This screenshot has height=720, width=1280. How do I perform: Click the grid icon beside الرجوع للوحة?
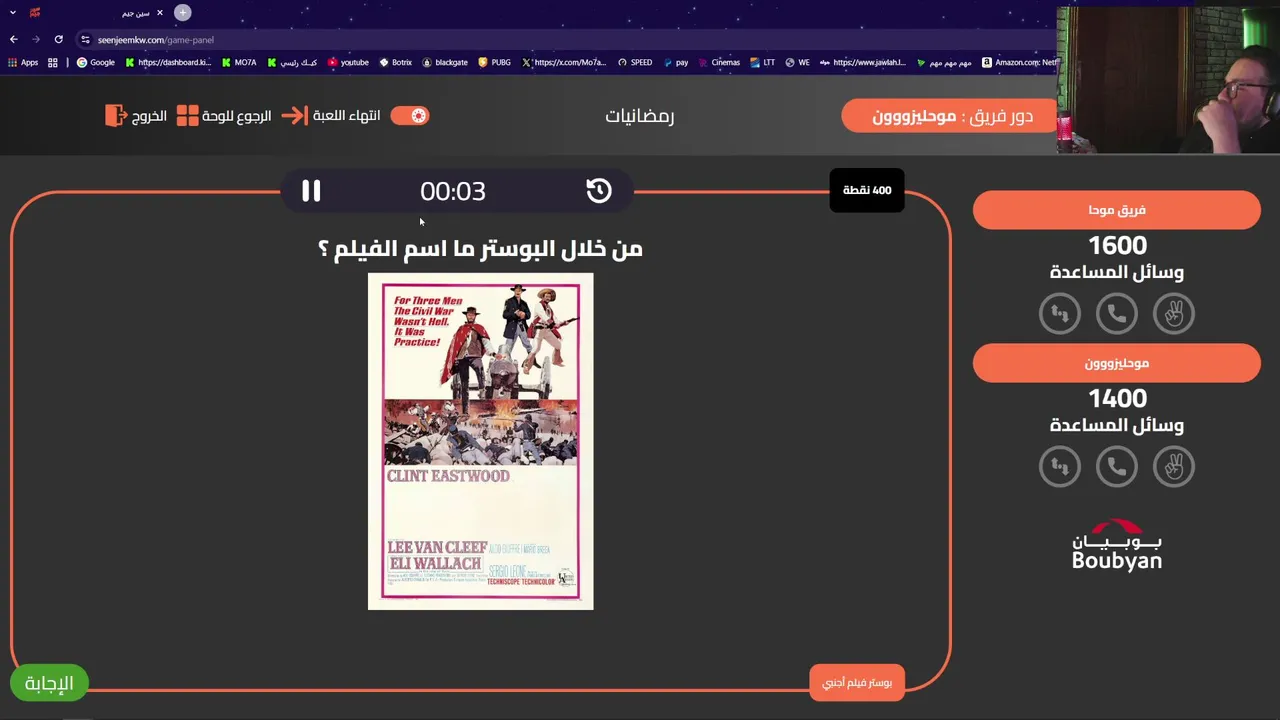pos(187,116)
